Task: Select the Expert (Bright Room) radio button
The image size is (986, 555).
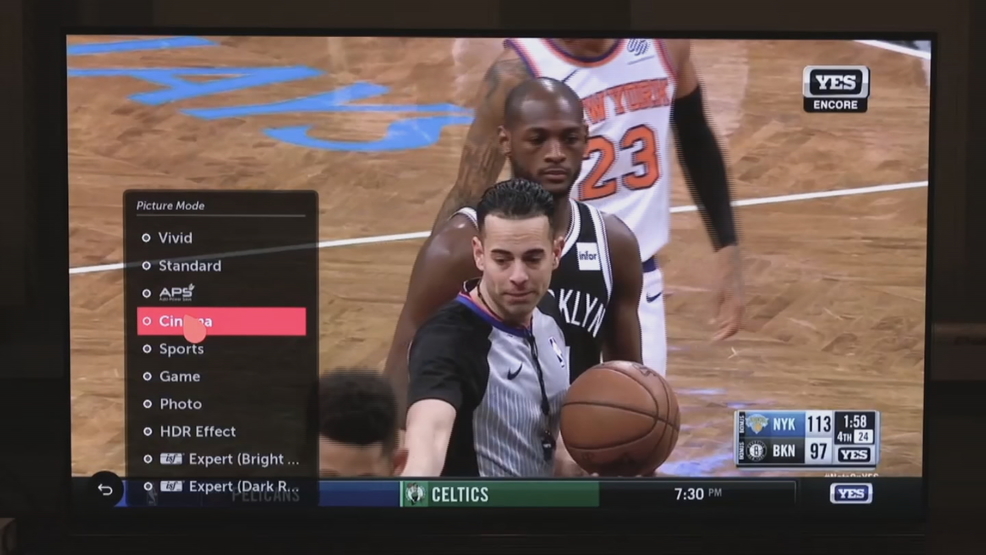Action: [x=148, y=459]
